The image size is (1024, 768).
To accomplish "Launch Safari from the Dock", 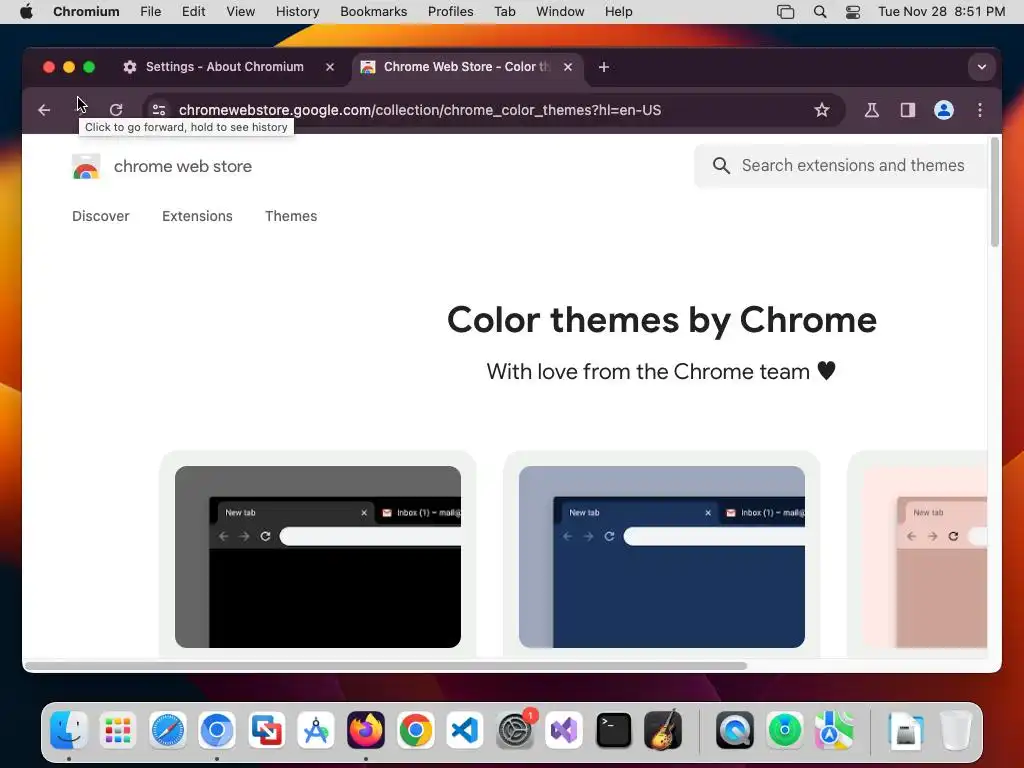I will [168, 730].
